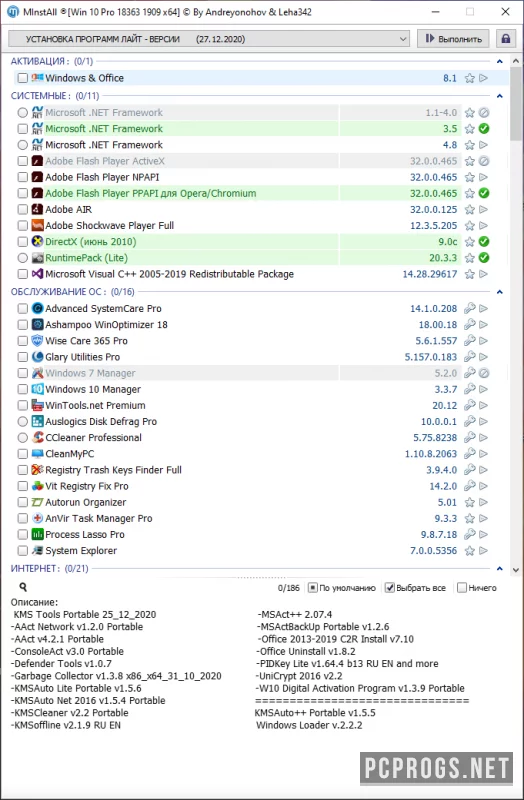This screenshot has width=524, height=800.
Task: Click wrench icon for Ashampoo WinOptimizer 18
Action: 469,324
